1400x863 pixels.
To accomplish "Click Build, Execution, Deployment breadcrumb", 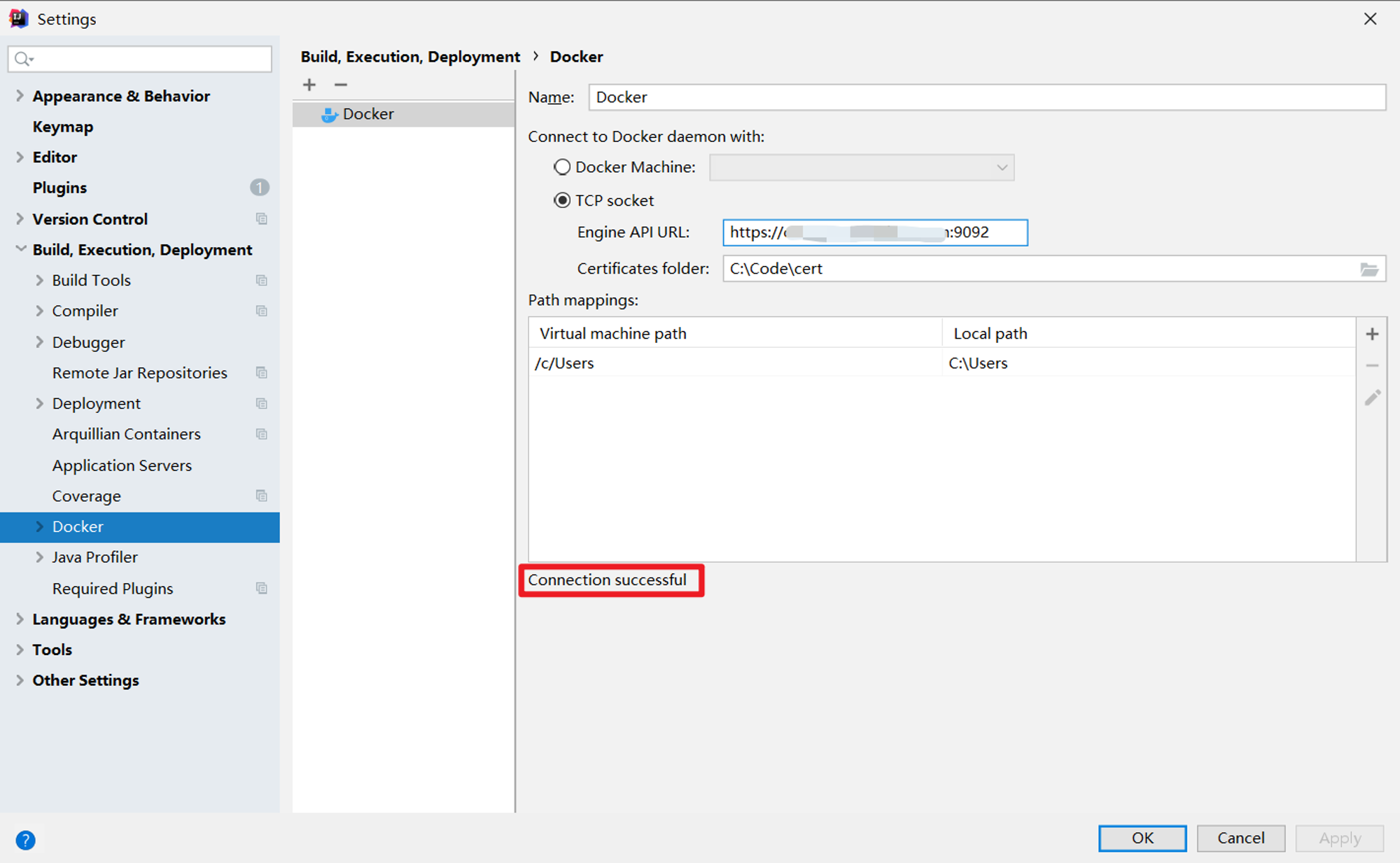I will pos(411,57).
